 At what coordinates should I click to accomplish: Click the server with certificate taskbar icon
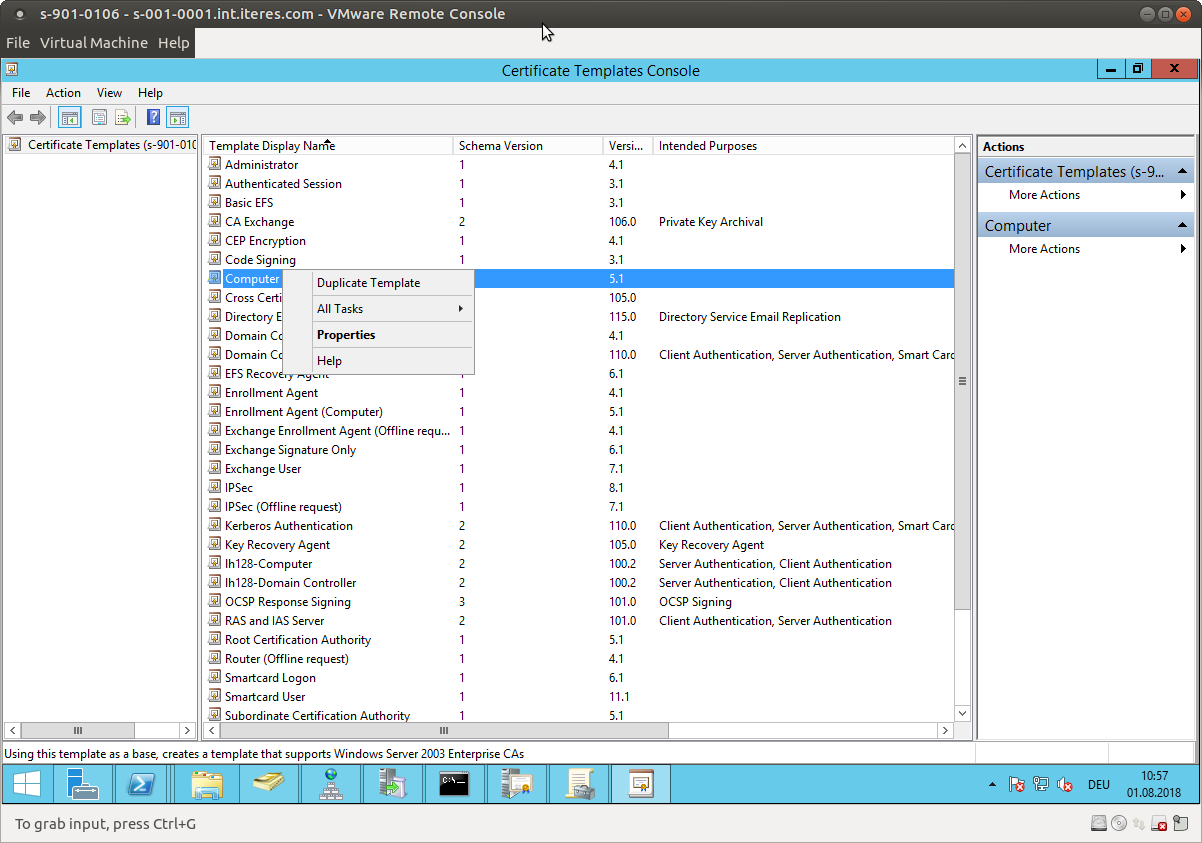[x=517, y=785]
